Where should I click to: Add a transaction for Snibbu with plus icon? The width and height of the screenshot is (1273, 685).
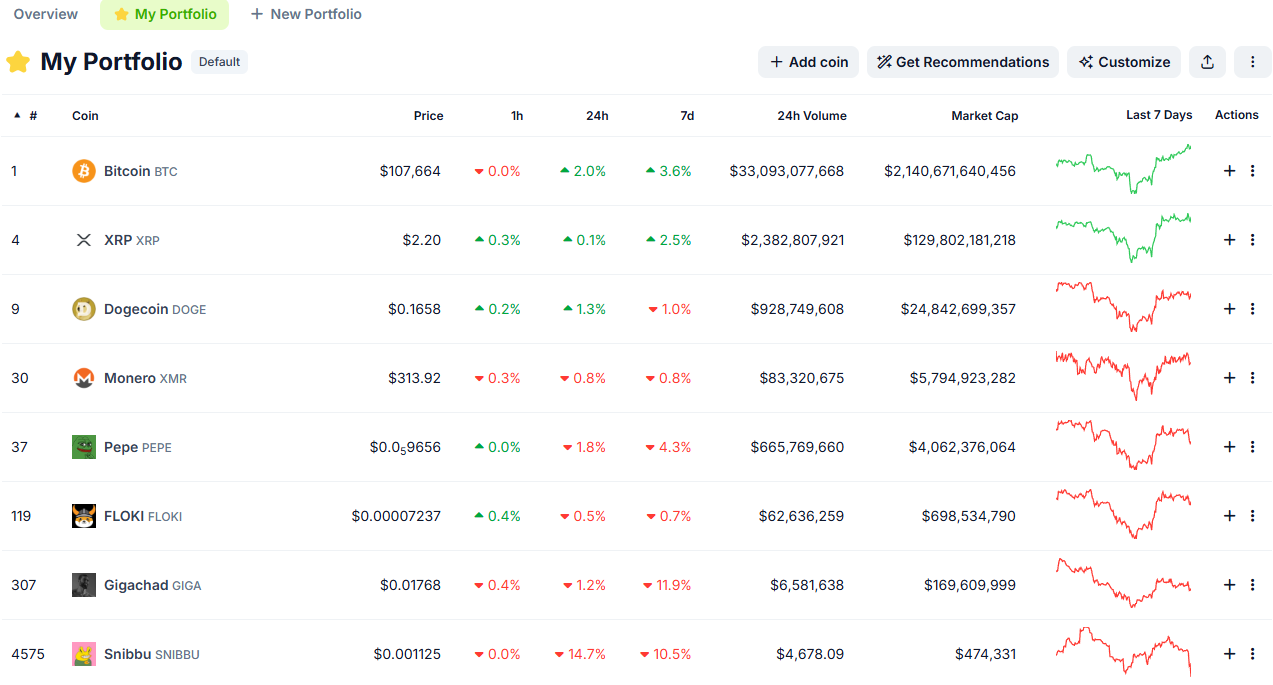tap(1230, 654)
